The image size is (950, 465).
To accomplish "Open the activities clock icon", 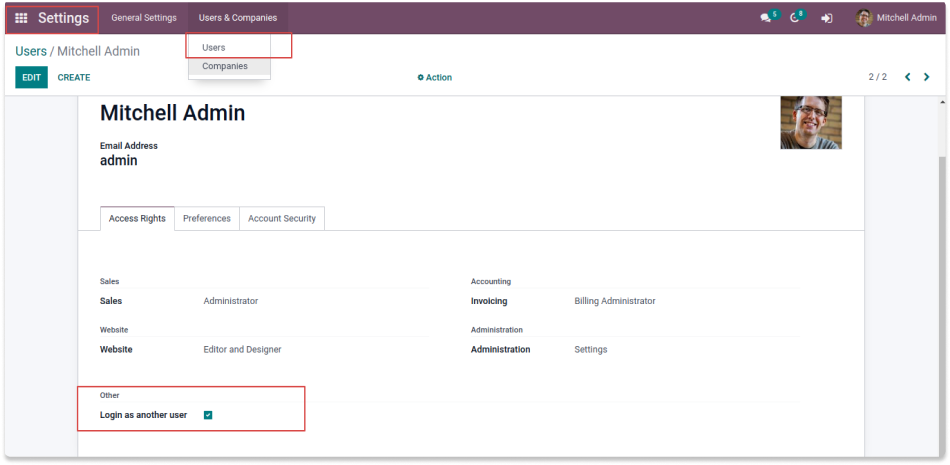I will [x=796, y=18].
